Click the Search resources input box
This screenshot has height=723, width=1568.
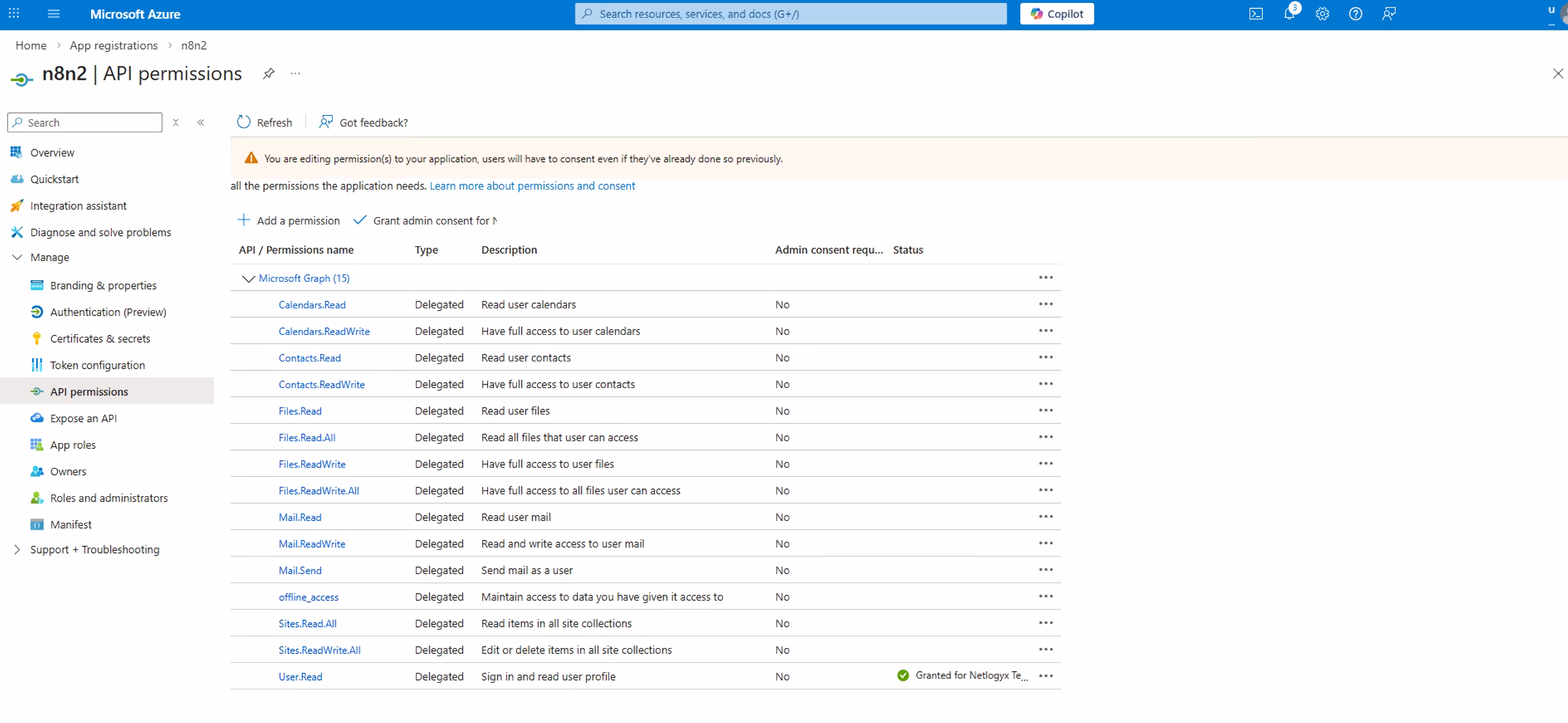click(x=789, y=14)
